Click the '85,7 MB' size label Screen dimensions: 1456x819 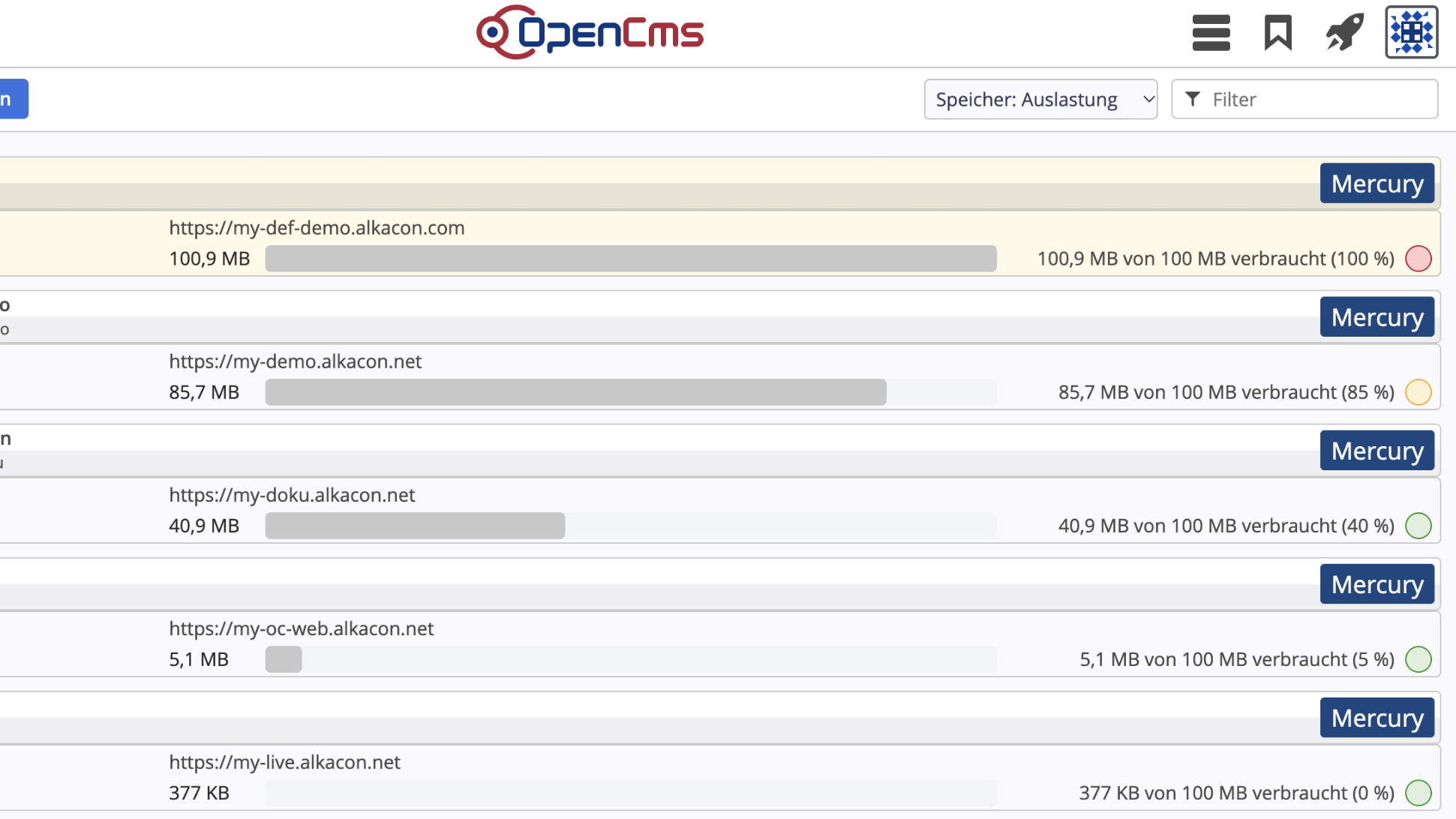[204, 392]
